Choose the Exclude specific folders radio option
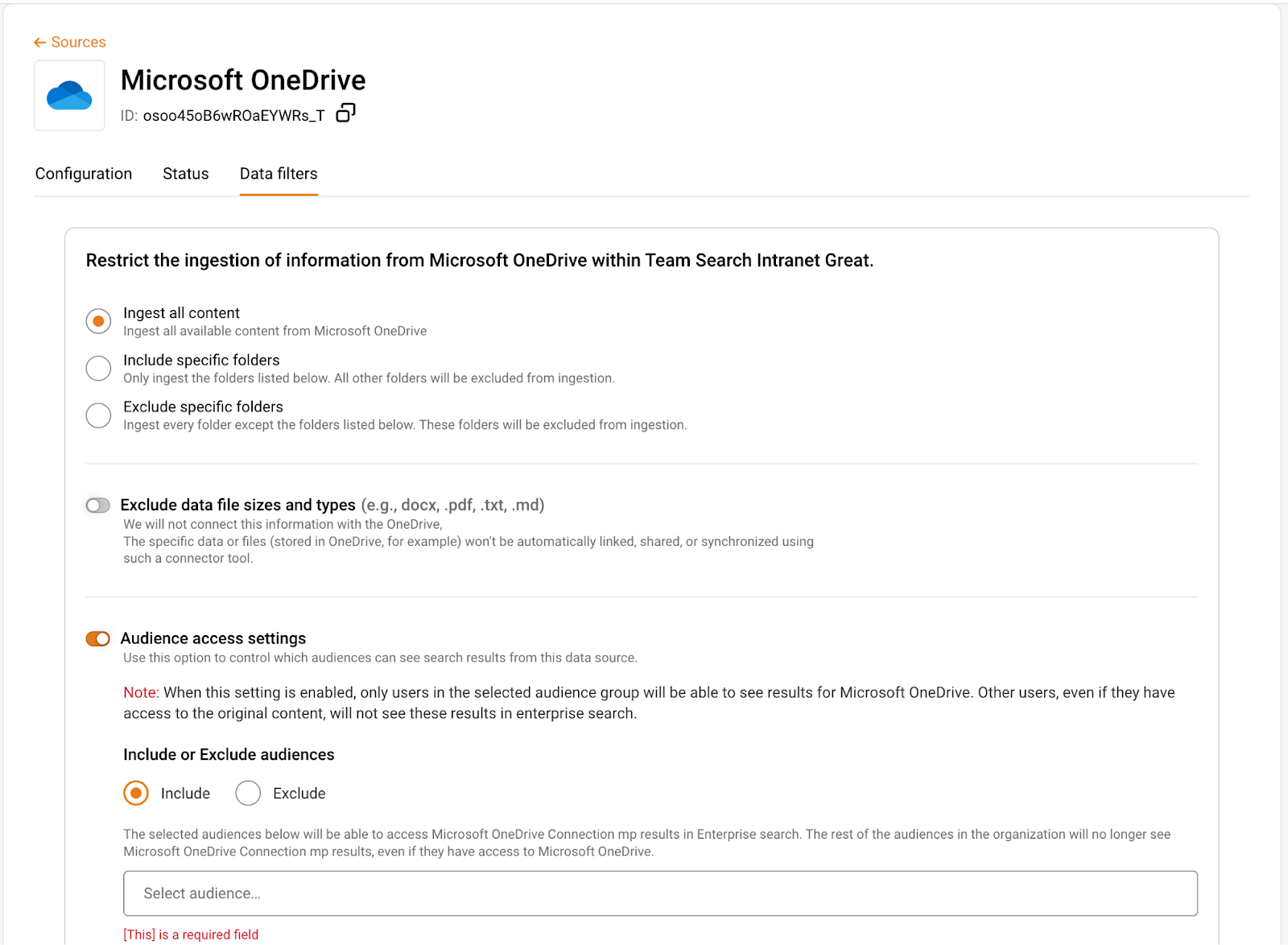The width and height of the screenshot is (1288, 945). (x=98, y=415)
